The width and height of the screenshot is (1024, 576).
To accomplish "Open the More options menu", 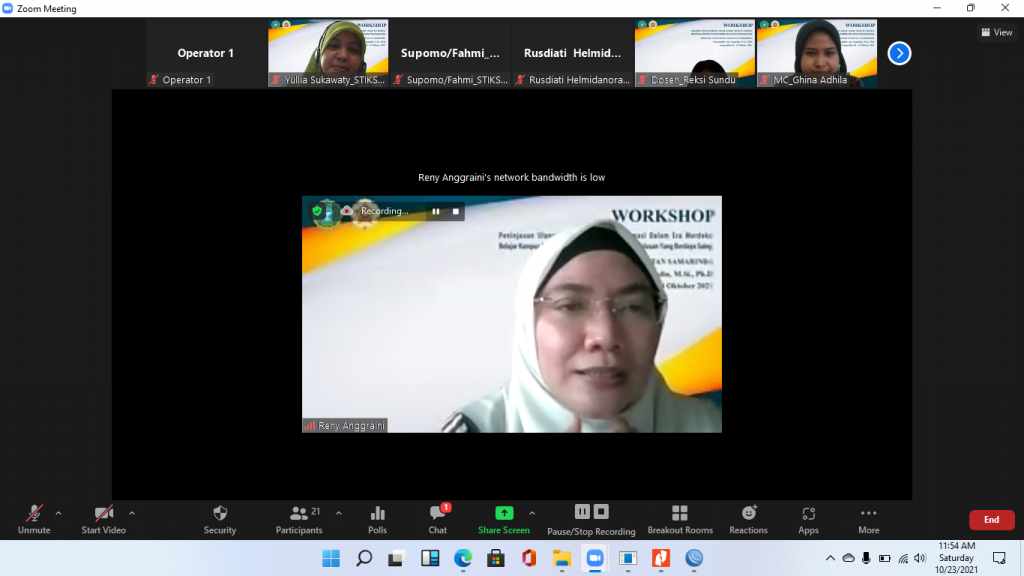I will point(868,518).
